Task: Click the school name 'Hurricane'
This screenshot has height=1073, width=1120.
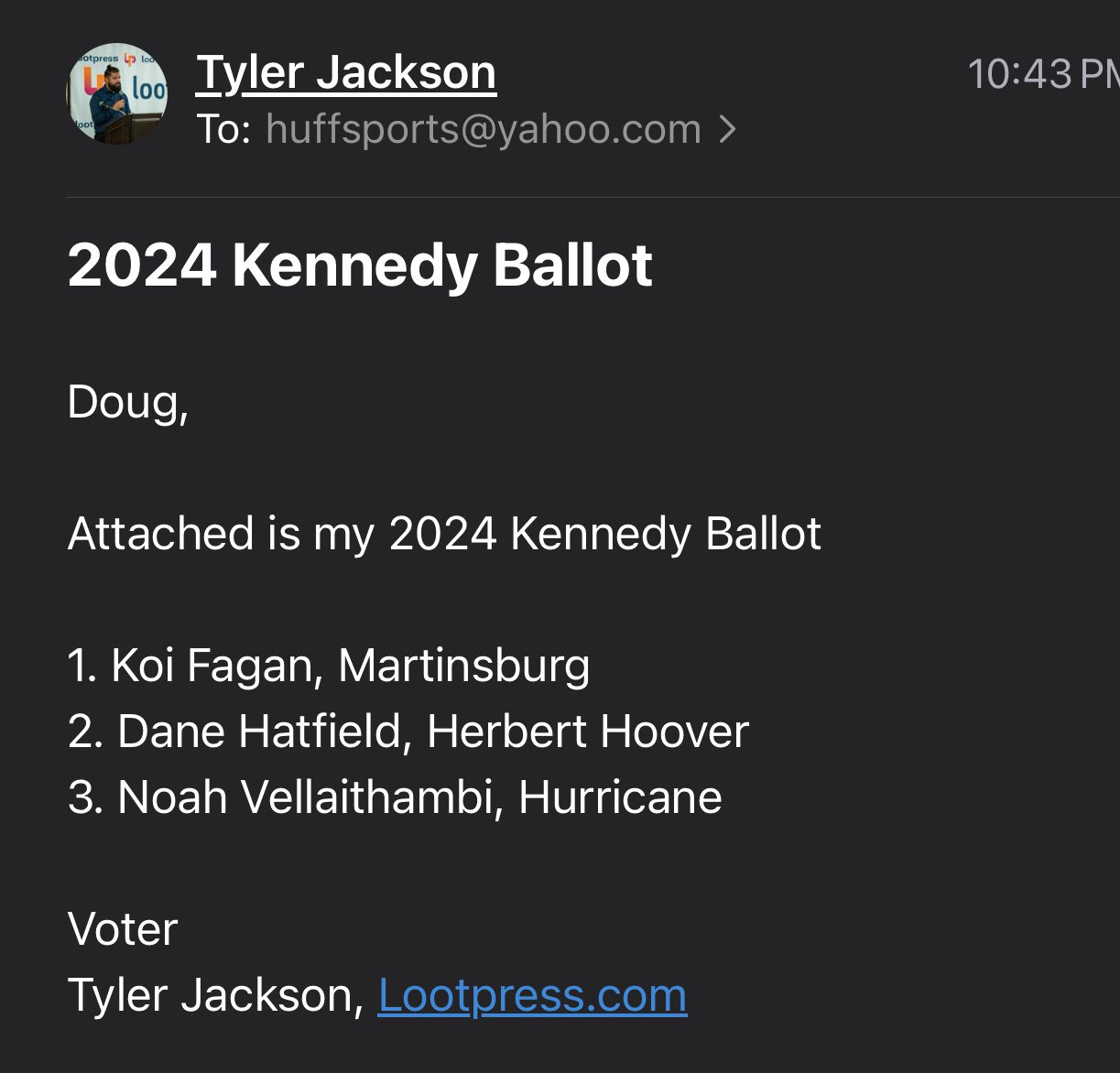Action: 620,797
